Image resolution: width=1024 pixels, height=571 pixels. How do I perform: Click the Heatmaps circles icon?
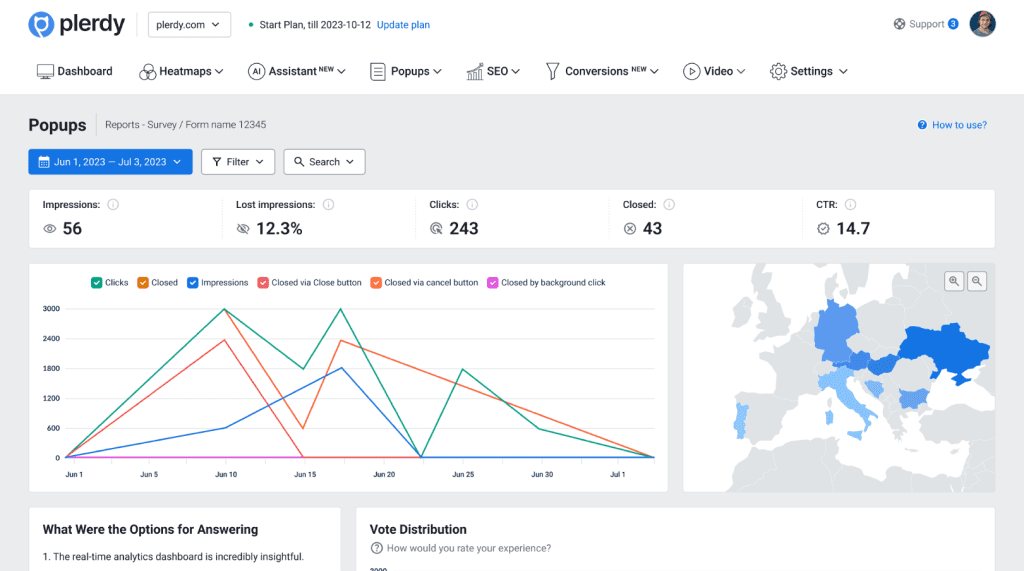[148, 71]
